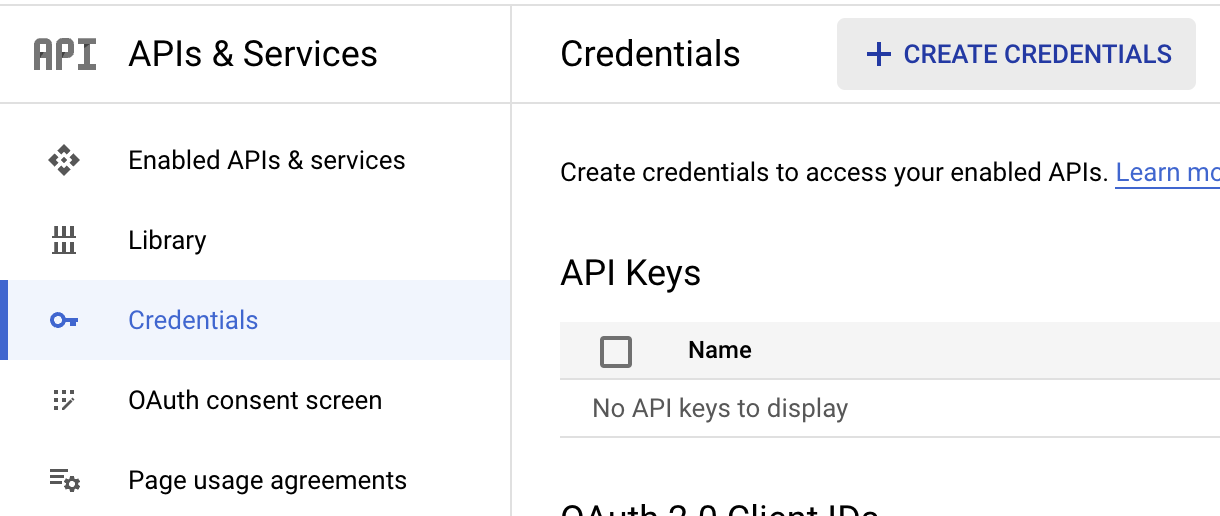
Task: Open Enabled APIs & services page
Action: click(x=266, y=160)
